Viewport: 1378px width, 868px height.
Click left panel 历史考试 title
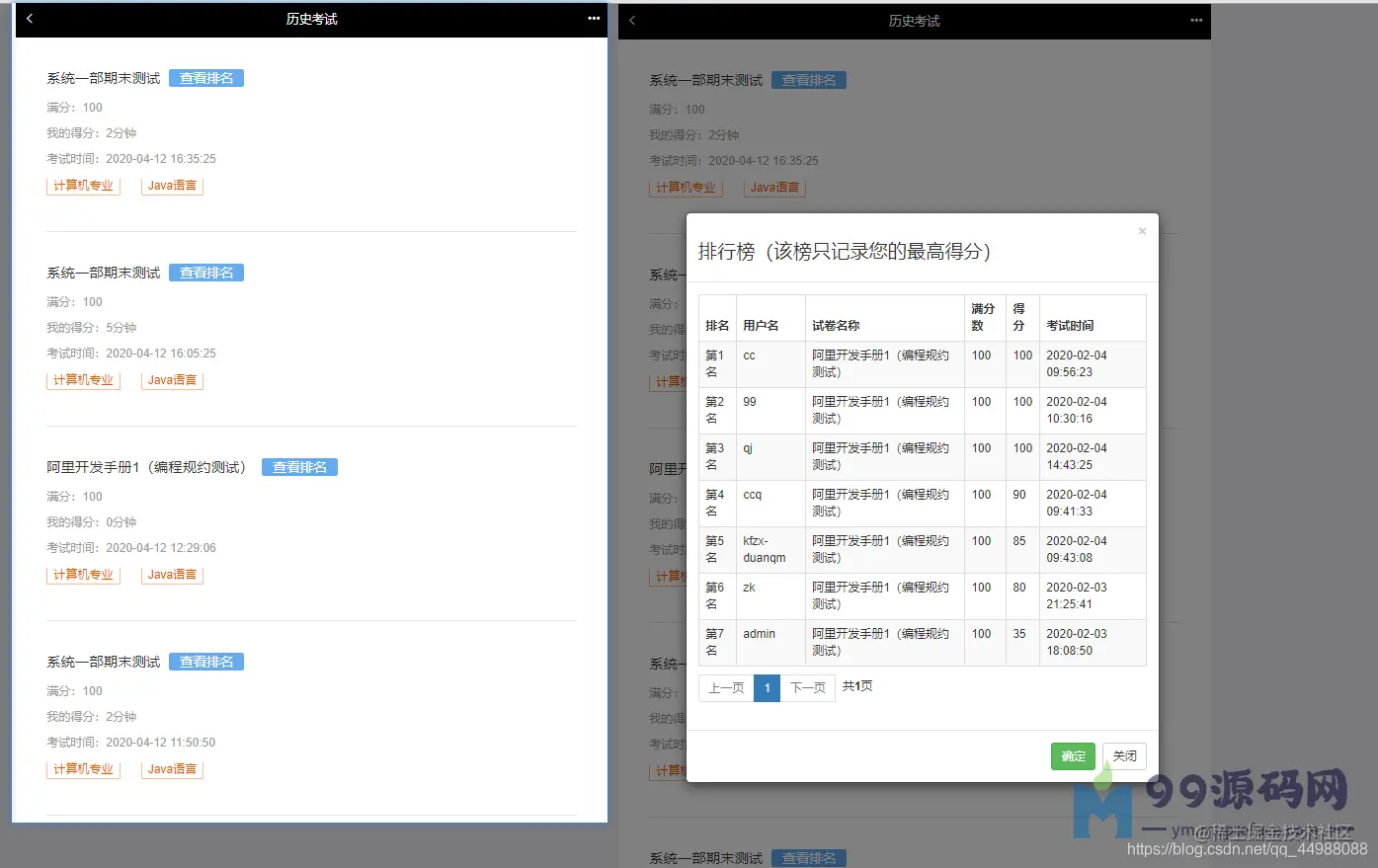pyautogui.click(x=312, y=19)
